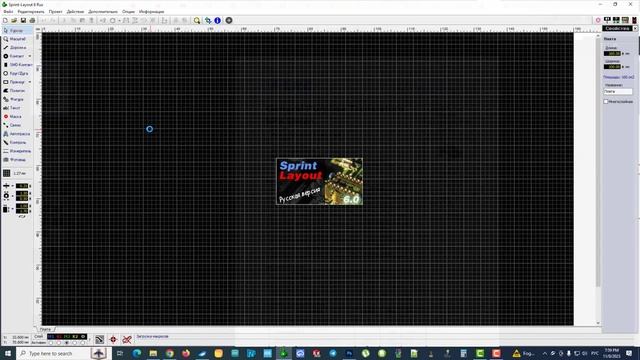The image size is (640, 360).
Task: Toggle visibility via the М1 layer label
Action: tap(51, 337)
